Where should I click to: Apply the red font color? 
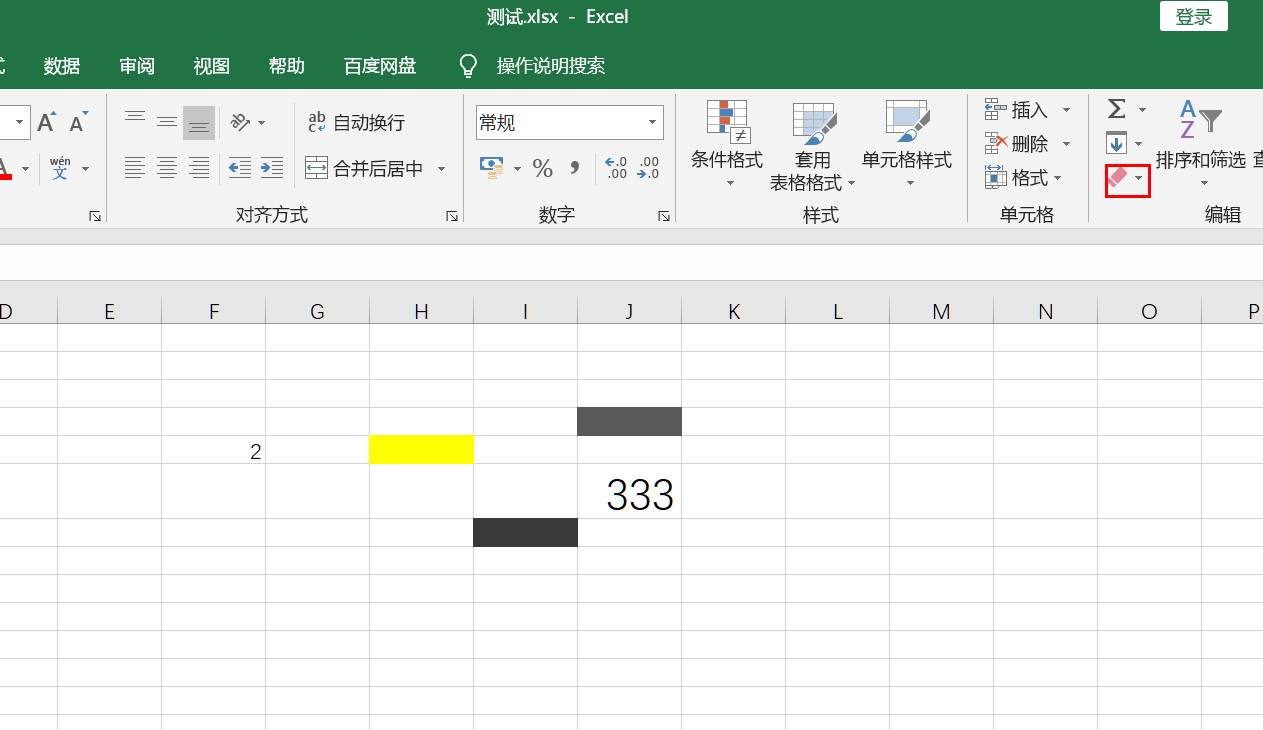click(x=5, y=168)
